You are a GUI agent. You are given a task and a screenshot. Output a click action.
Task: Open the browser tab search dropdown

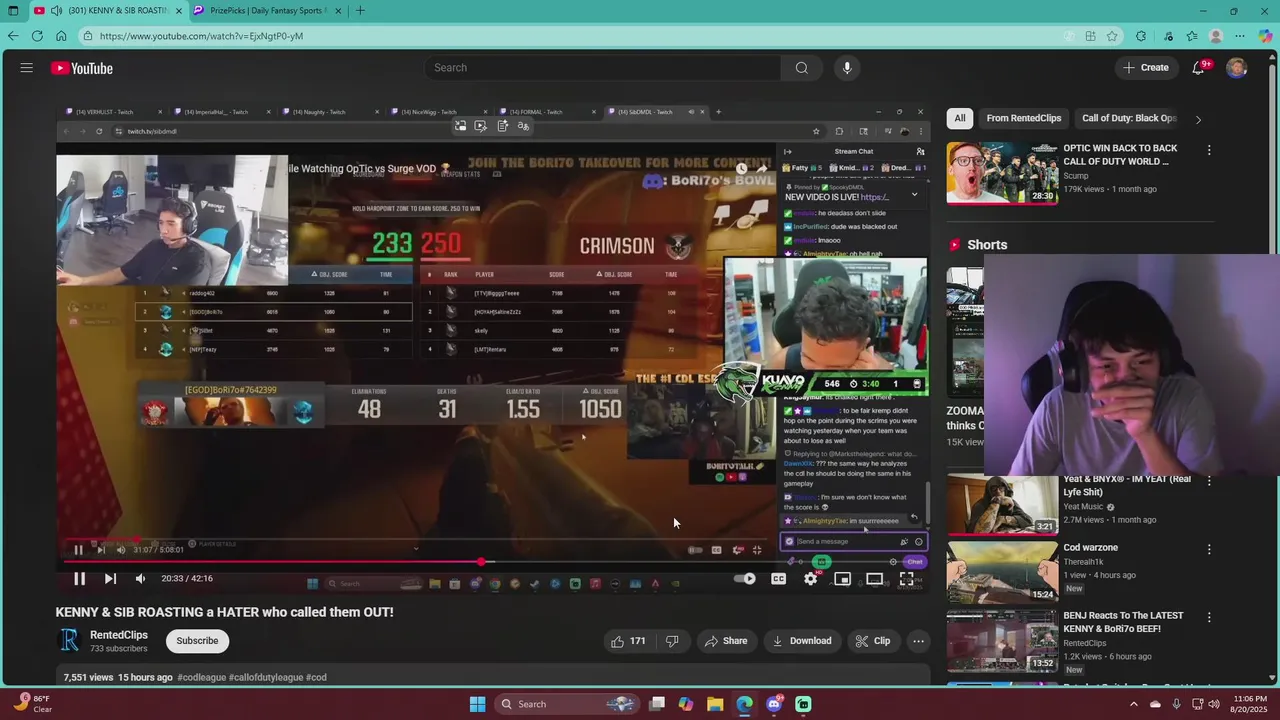click(x=13, y=11)
